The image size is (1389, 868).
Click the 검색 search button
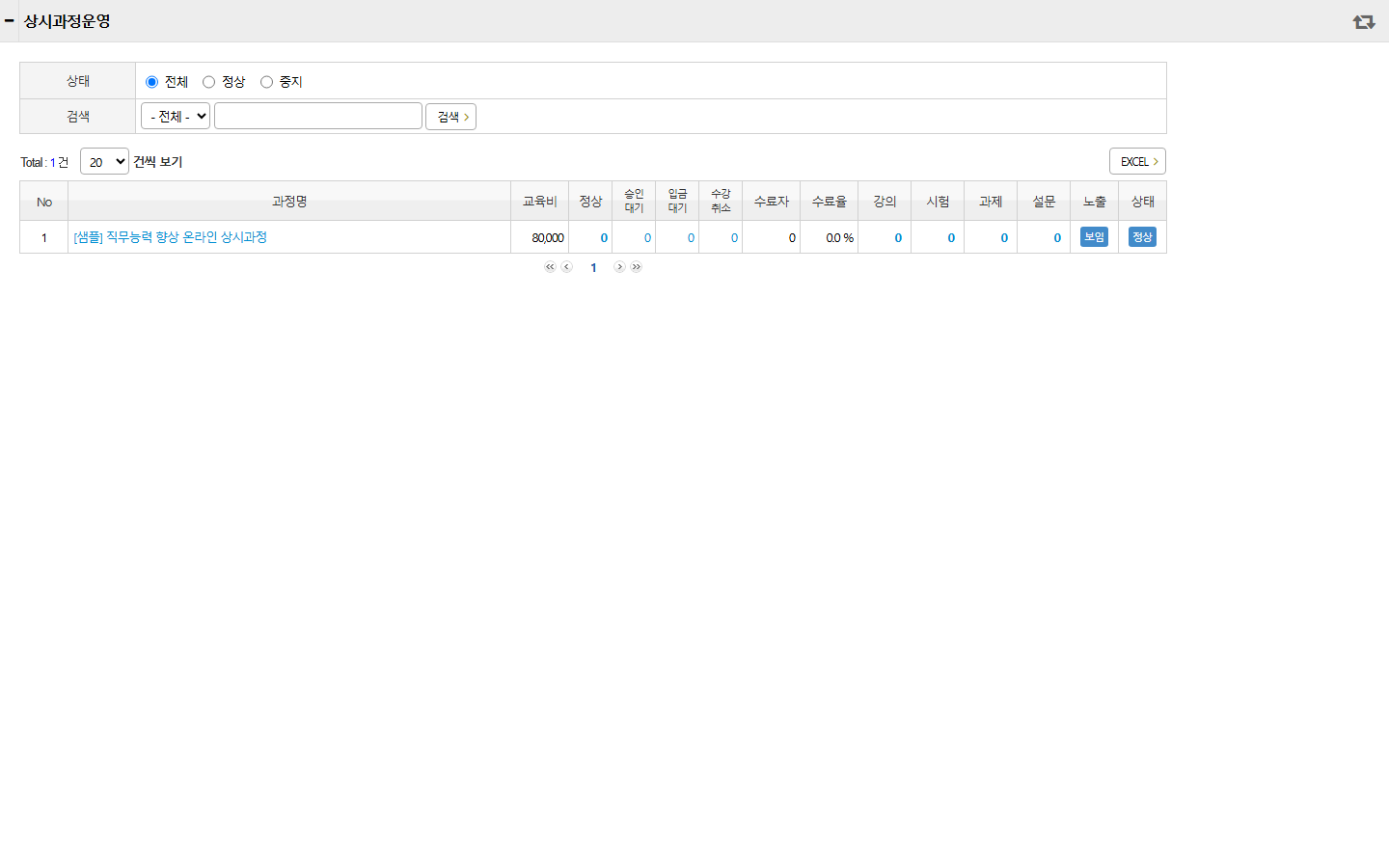(451, 117)
